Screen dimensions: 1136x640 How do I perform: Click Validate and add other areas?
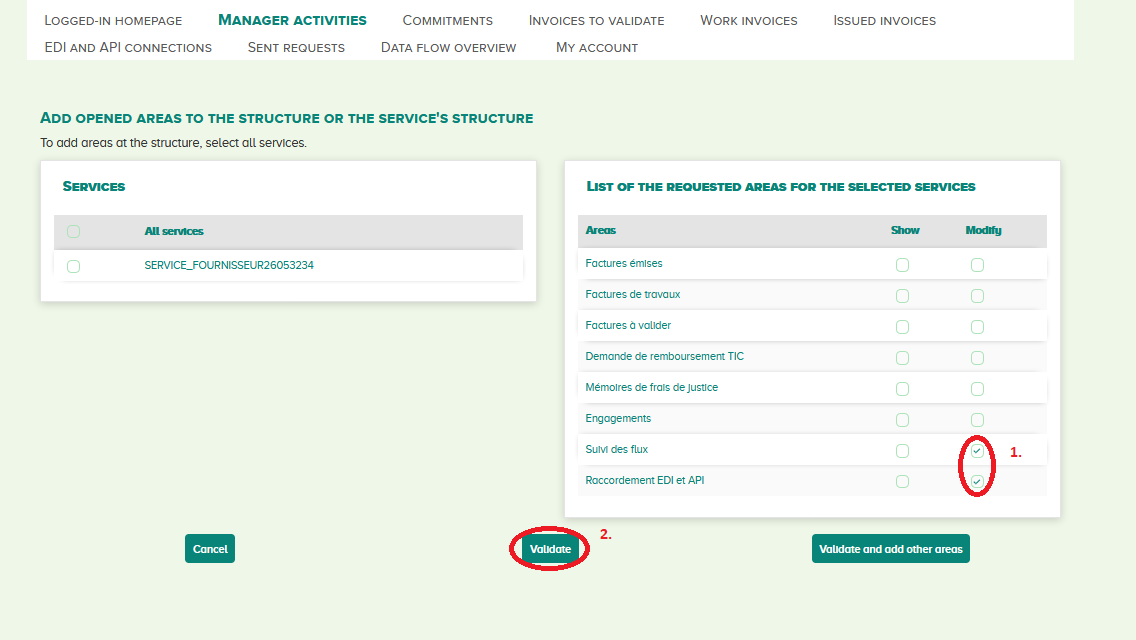pyautogui.click(x=890, y=549)
